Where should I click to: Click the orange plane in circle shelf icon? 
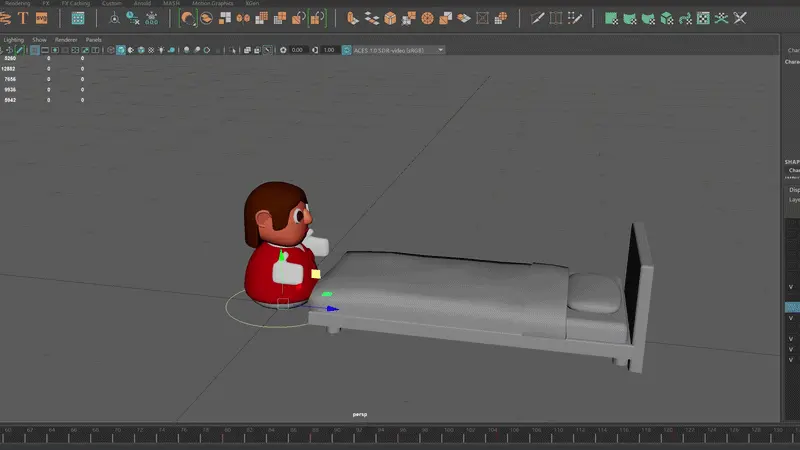[206, 18]
